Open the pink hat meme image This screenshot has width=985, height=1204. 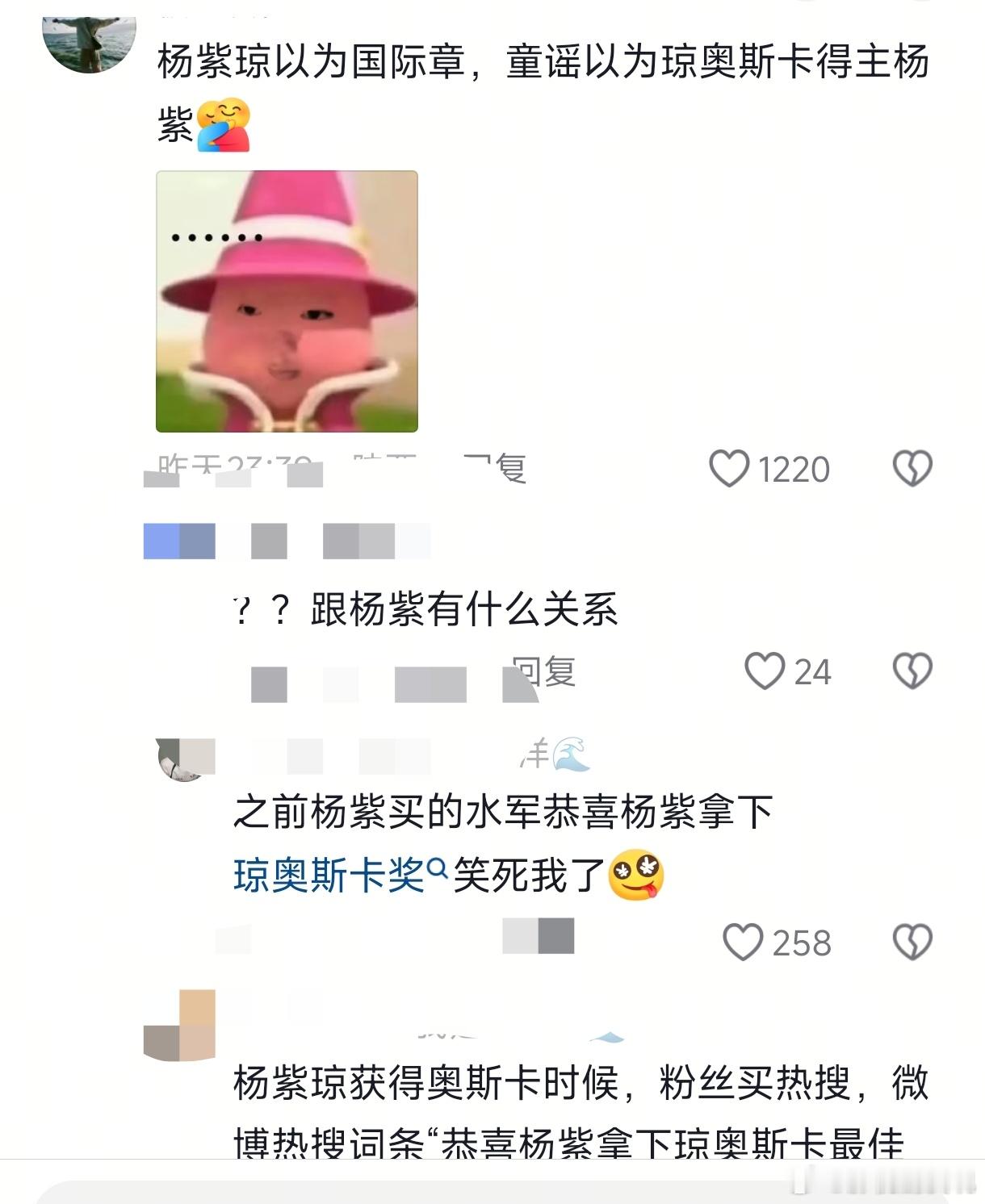pos(287,301)
